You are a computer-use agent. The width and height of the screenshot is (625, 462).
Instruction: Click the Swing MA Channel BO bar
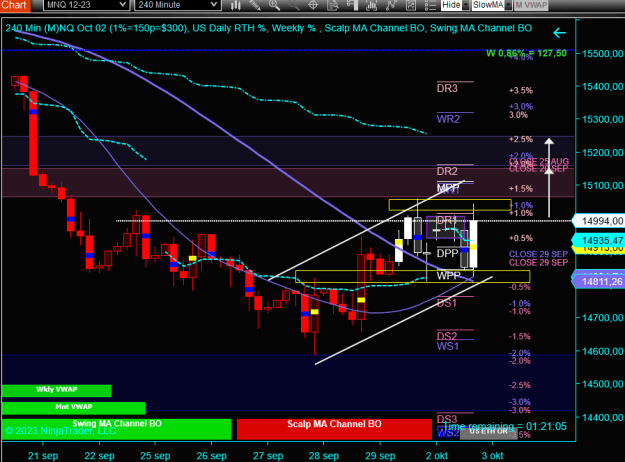116,429
